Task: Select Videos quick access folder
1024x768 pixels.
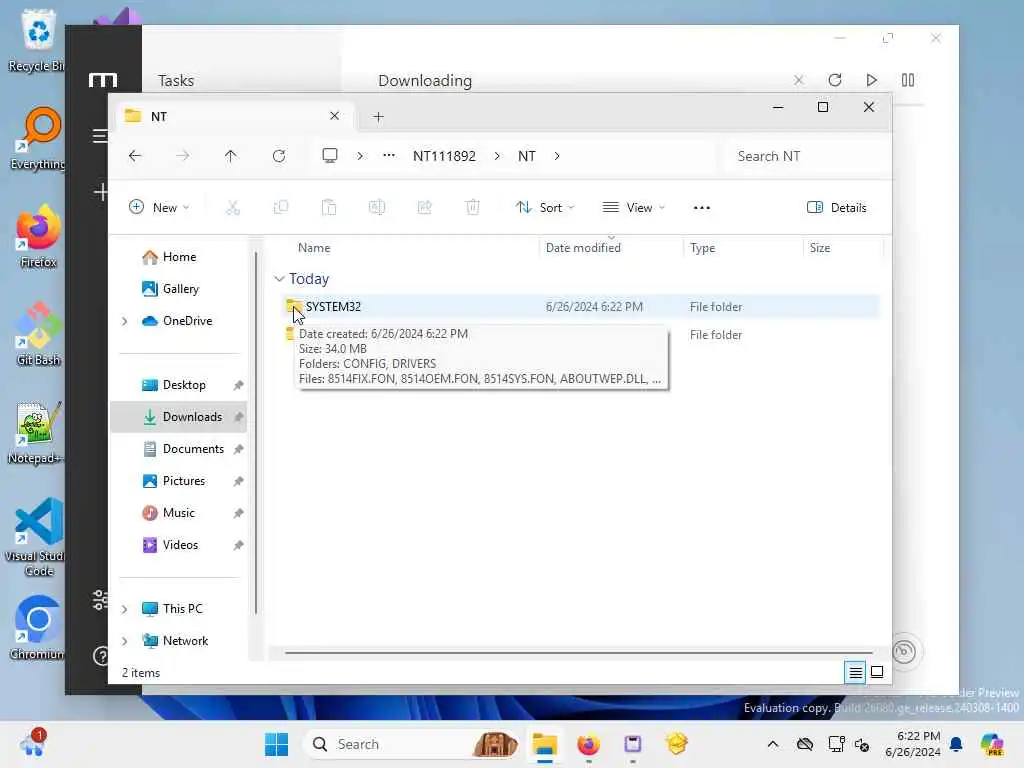Action: pyautogui.click(x=180, y=545)
